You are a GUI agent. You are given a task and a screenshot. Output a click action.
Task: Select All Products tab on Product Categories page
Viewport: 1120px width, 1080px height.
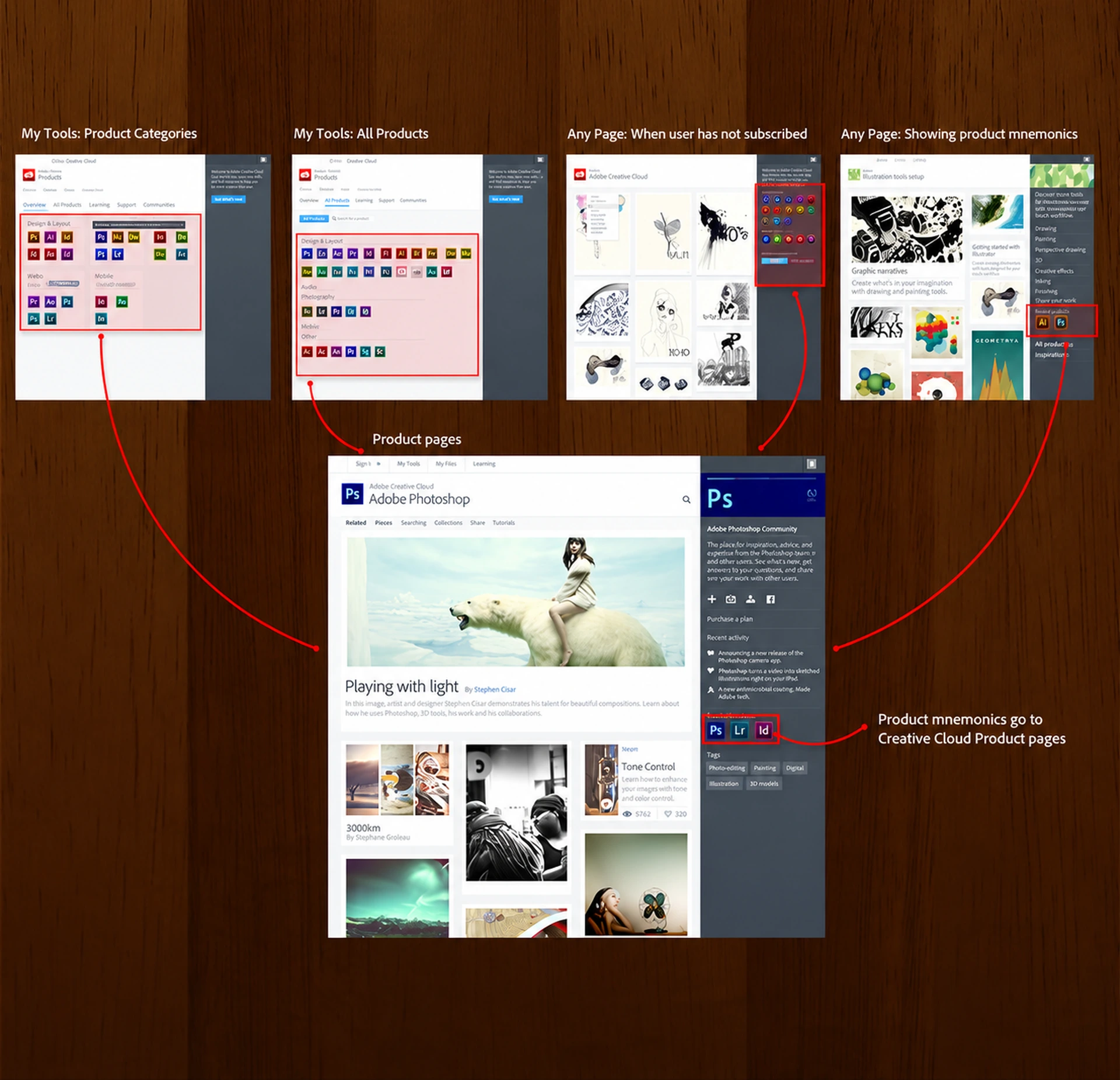(x=67, y=205)
